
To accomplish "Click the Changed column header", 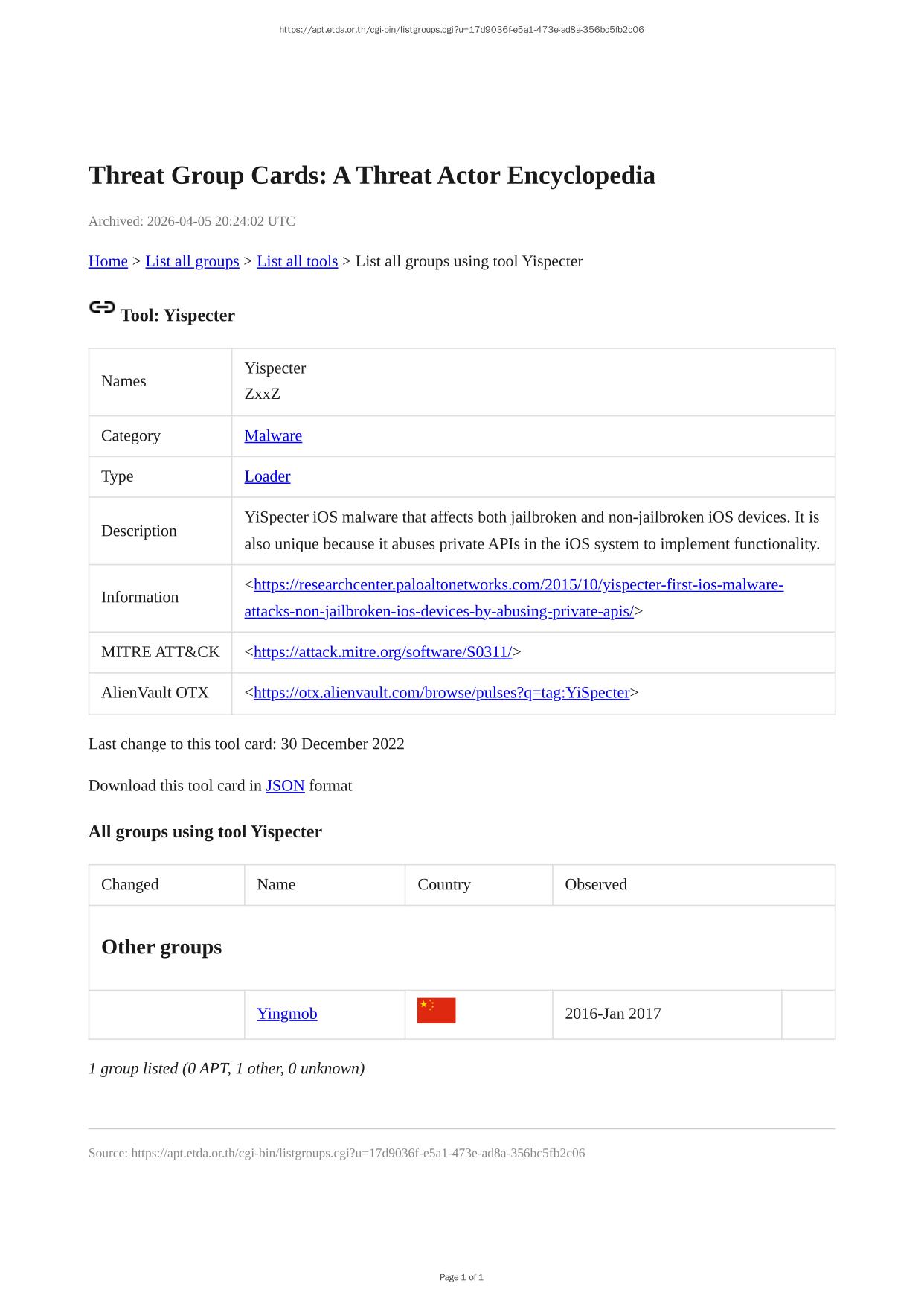I will click(130, 884).
